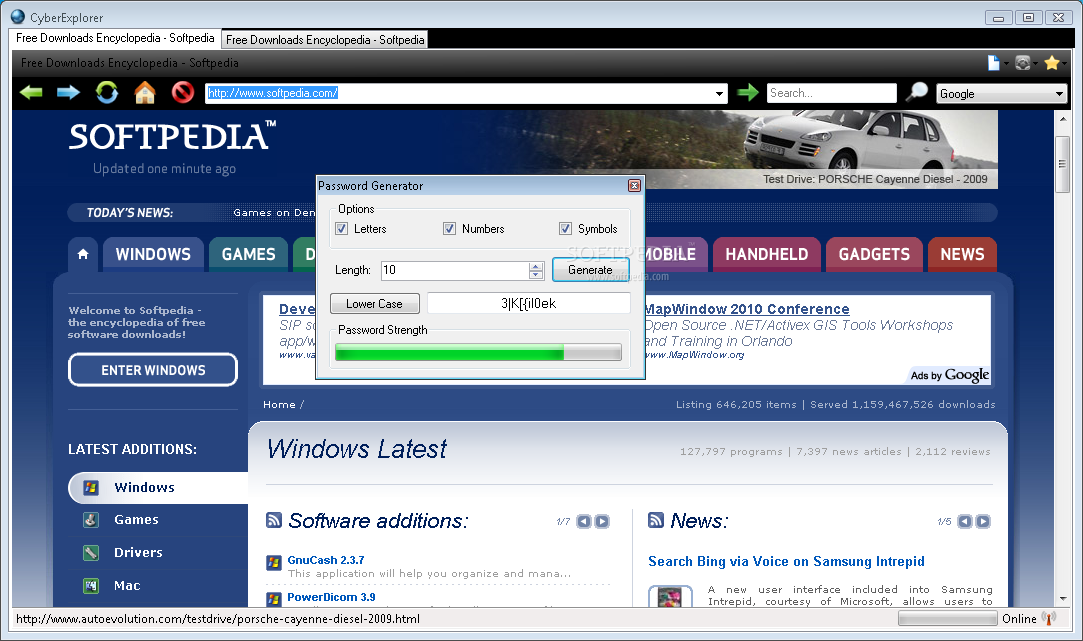This screenshot has height=641, width=1083.
Task: Open the address bar URL dropdown
Action: point(719,93)
